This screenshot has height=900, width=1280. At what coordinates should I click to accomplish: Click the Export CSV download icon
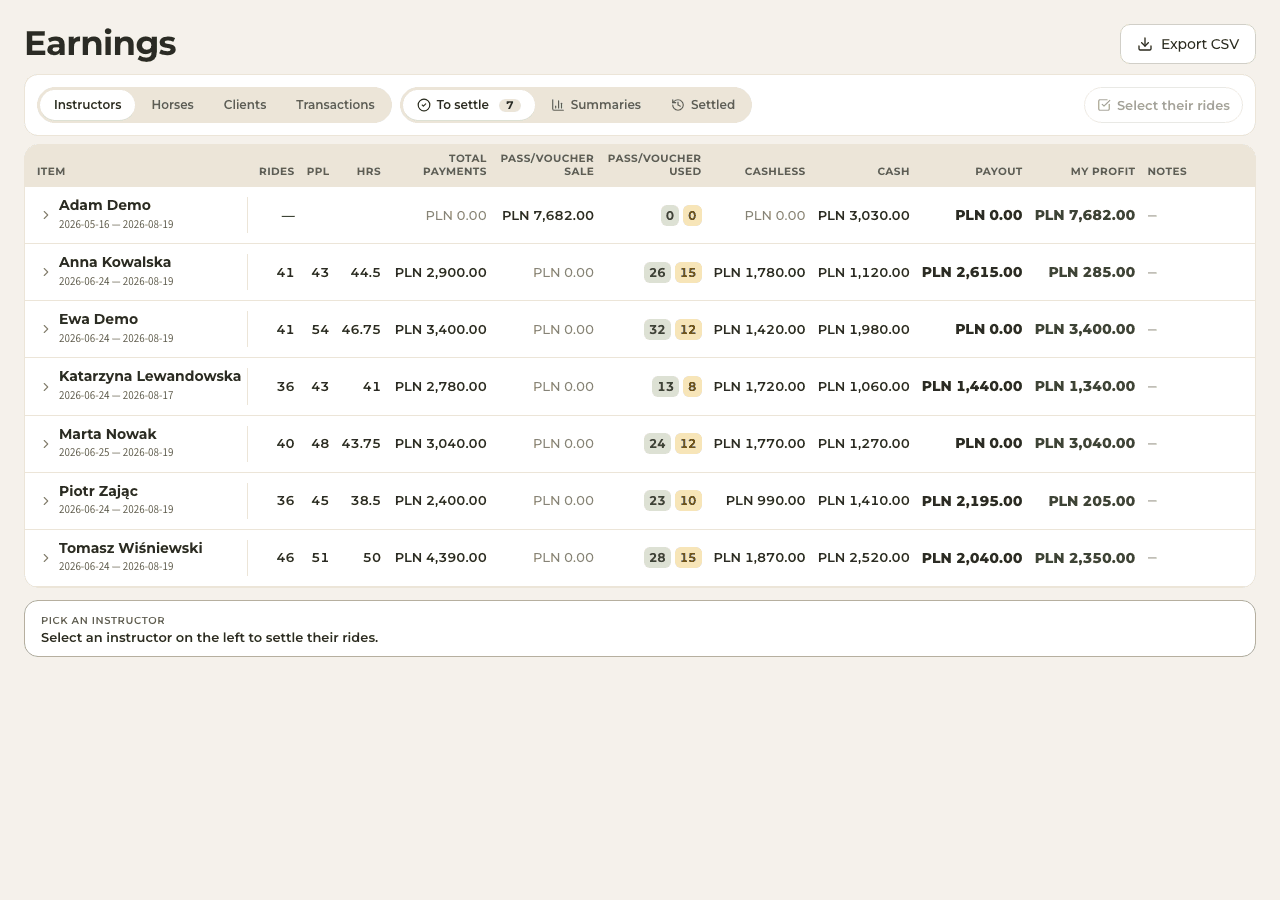1145,44
